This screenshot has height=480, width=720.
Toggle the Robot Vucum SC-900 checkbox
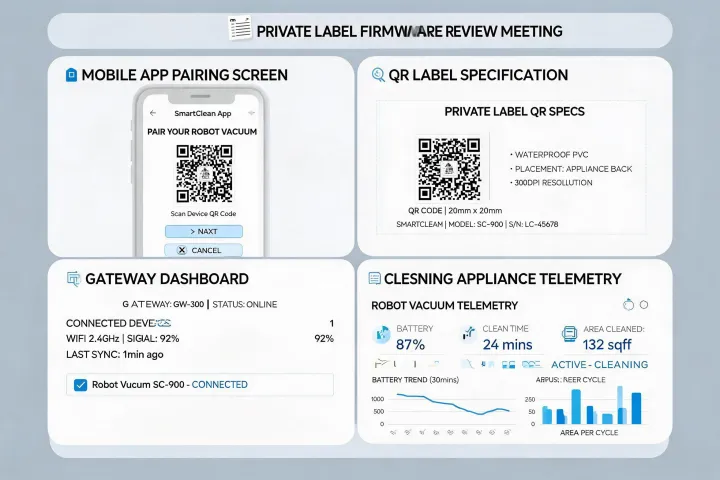pos(80,385)
